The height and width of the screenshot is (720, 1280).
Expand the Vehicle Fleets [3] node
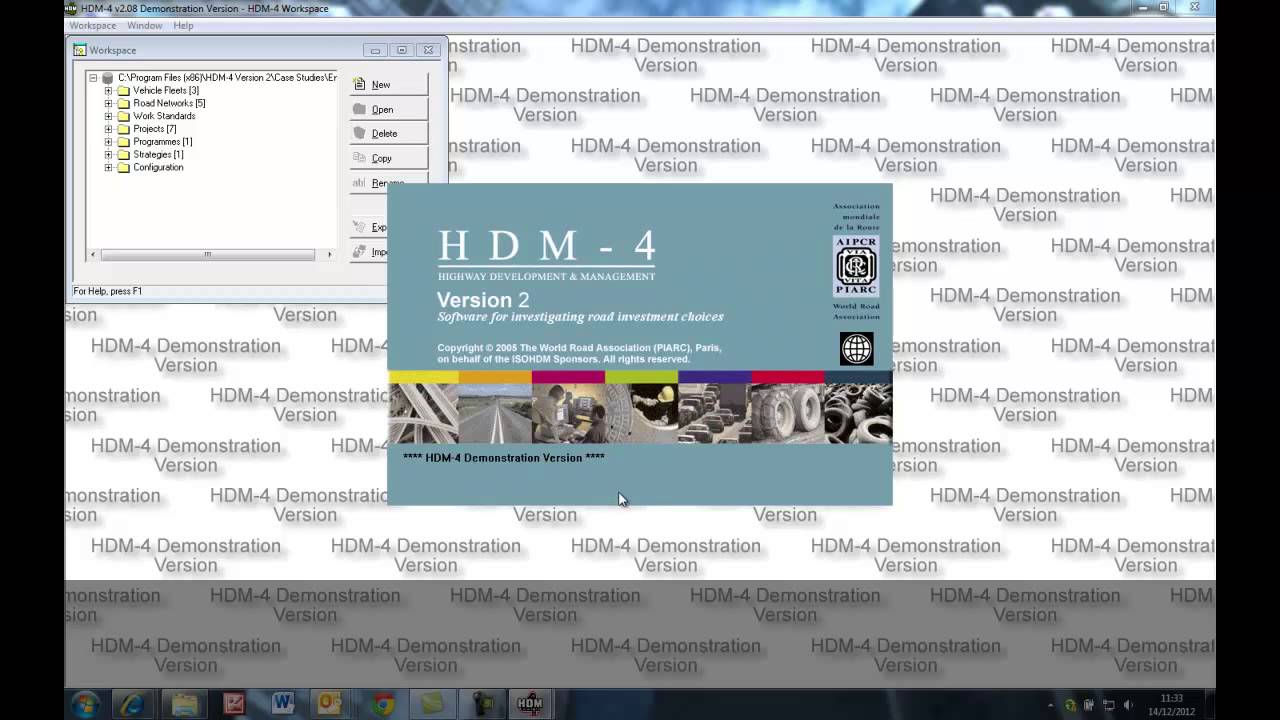tap(108, 90)
